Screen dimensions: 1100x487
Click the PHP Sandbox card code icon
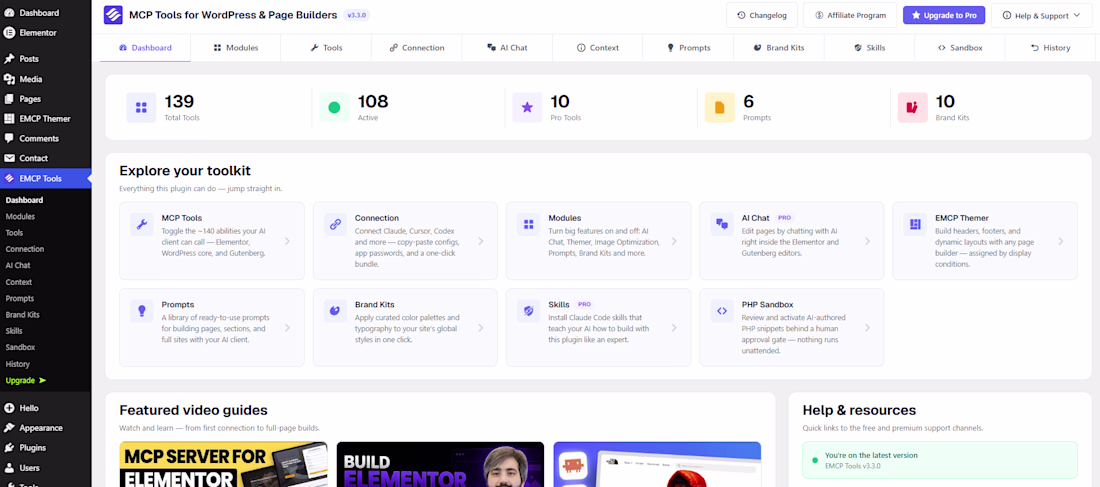pyautogui.click(x=722, y=311)
